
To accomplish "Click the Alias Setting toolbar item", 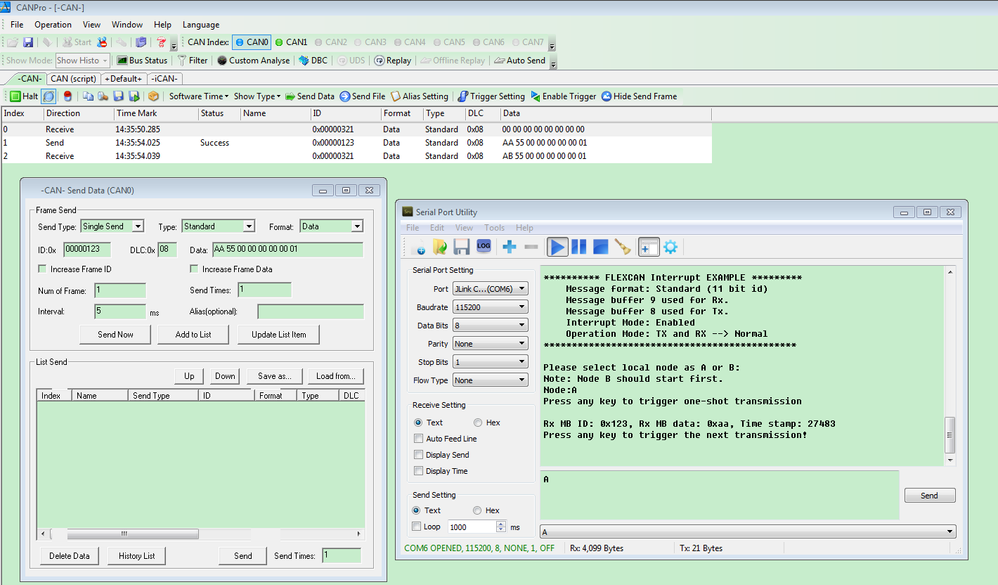I will tap(418, 96).
